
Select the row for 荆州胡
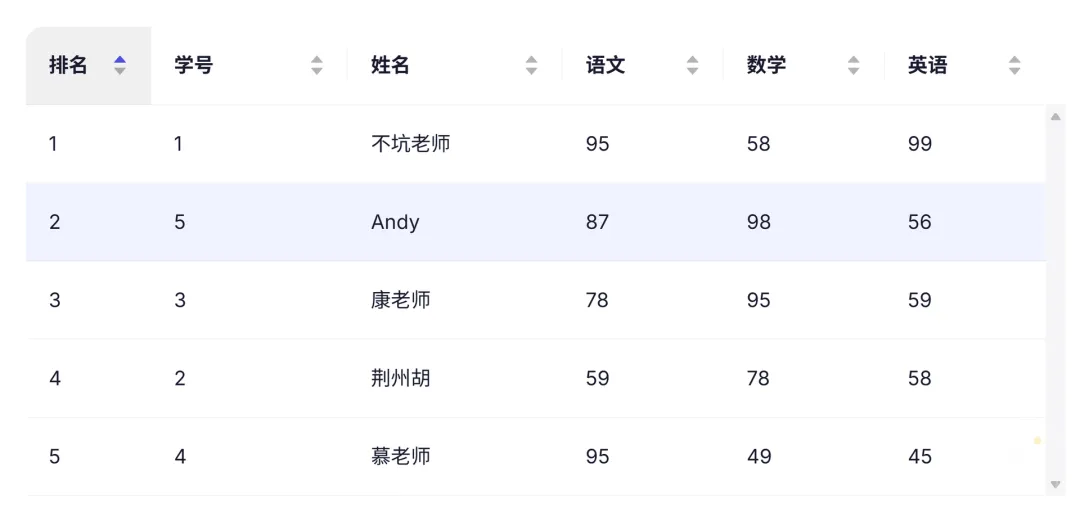click(400, 378)
